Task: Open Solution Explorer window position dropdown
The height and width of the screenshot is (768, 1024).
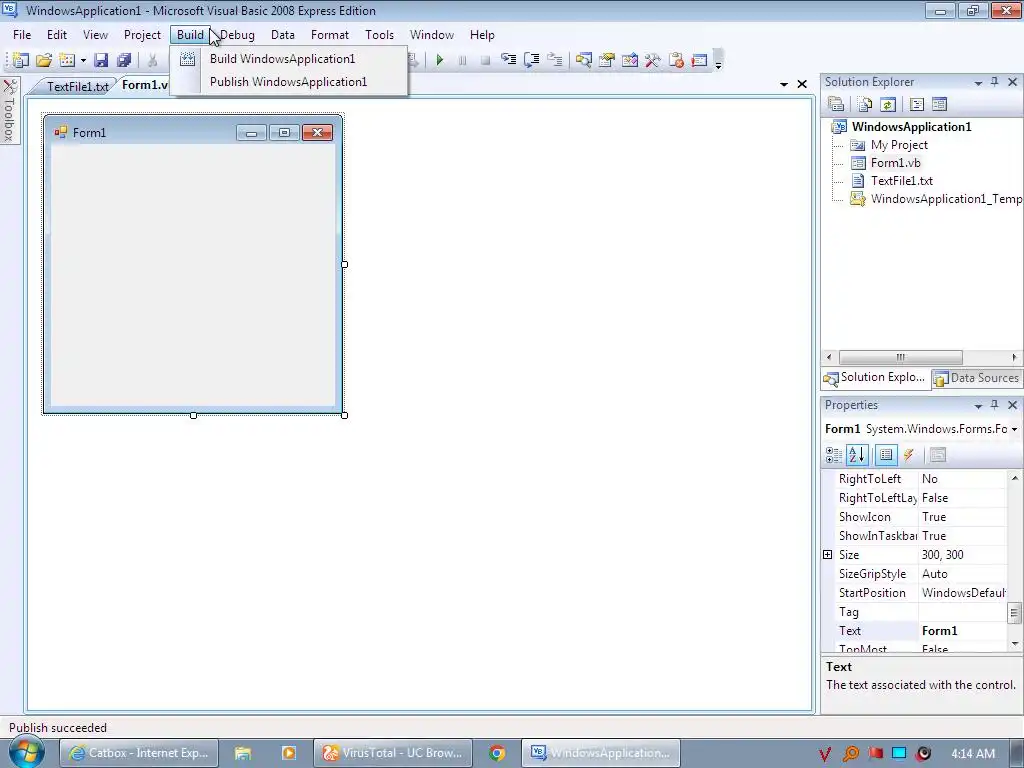Action: click(x=978, y=82)
